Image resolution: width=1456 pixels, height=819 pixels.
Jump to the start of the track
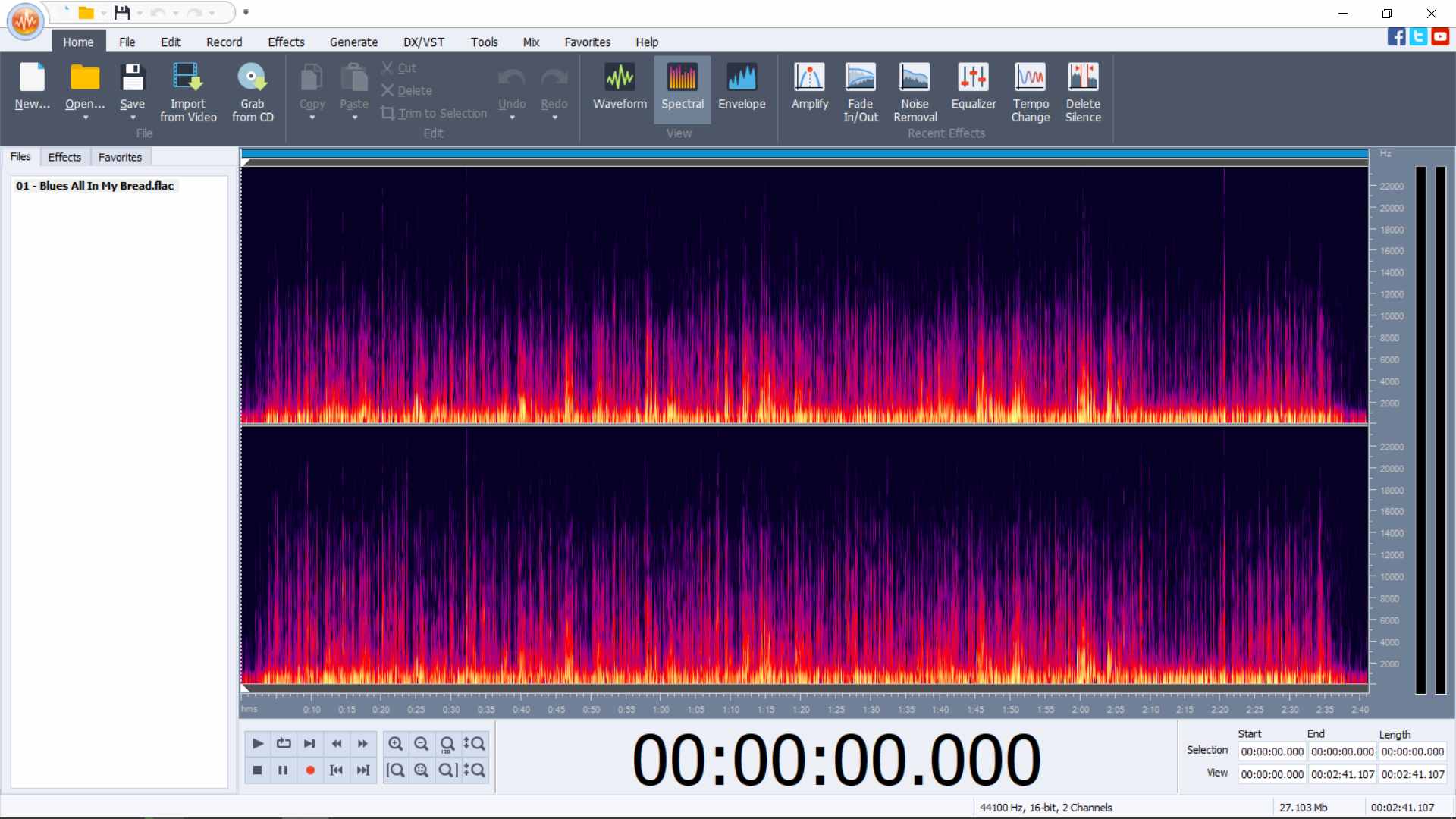337,770
